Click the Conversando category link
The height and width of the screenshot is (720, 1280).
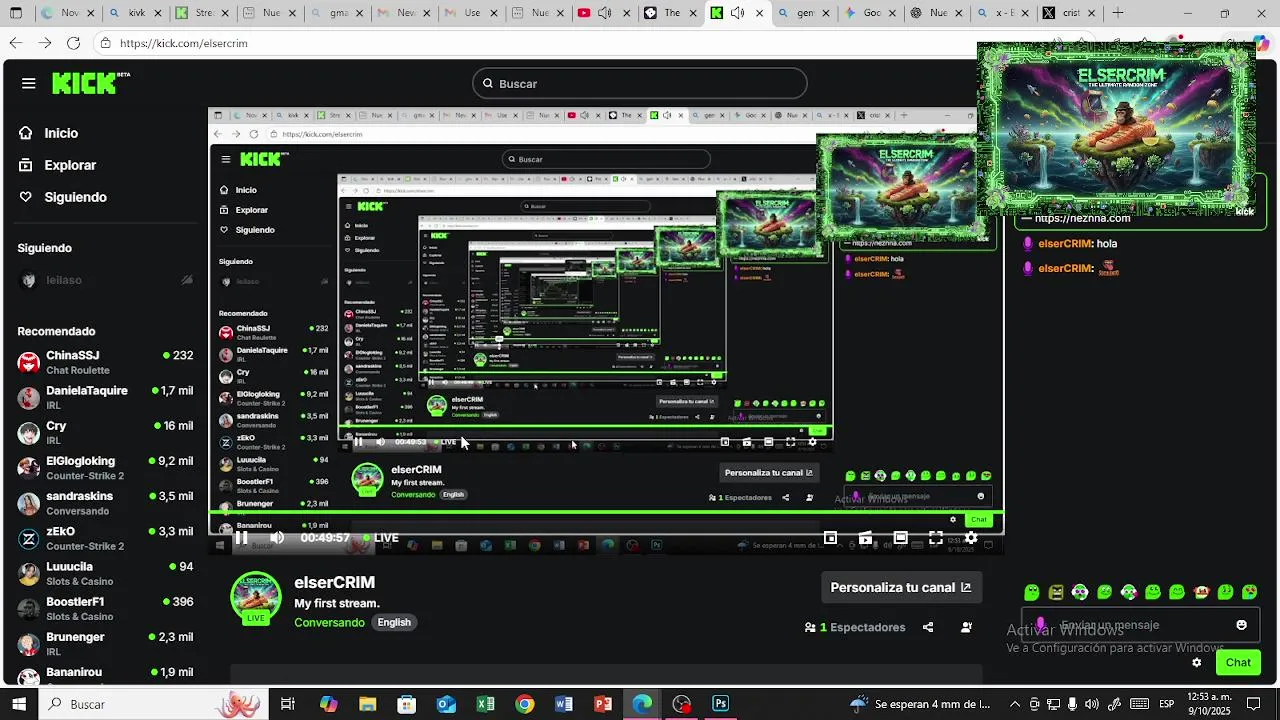[x=329, y=622]
